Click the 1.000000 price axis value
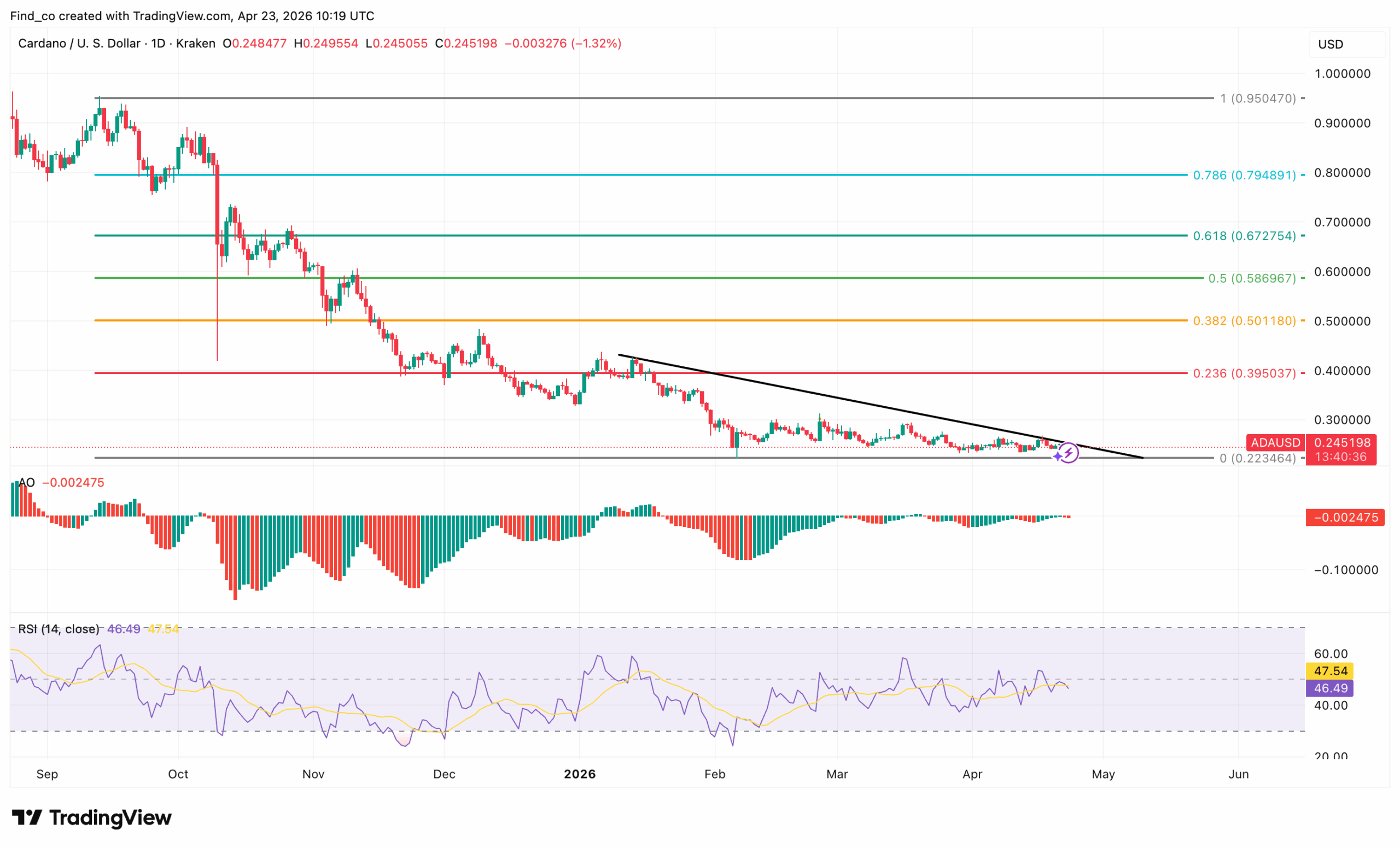The height and width of the screenshot is (848, 1400). click(1343, 74)
